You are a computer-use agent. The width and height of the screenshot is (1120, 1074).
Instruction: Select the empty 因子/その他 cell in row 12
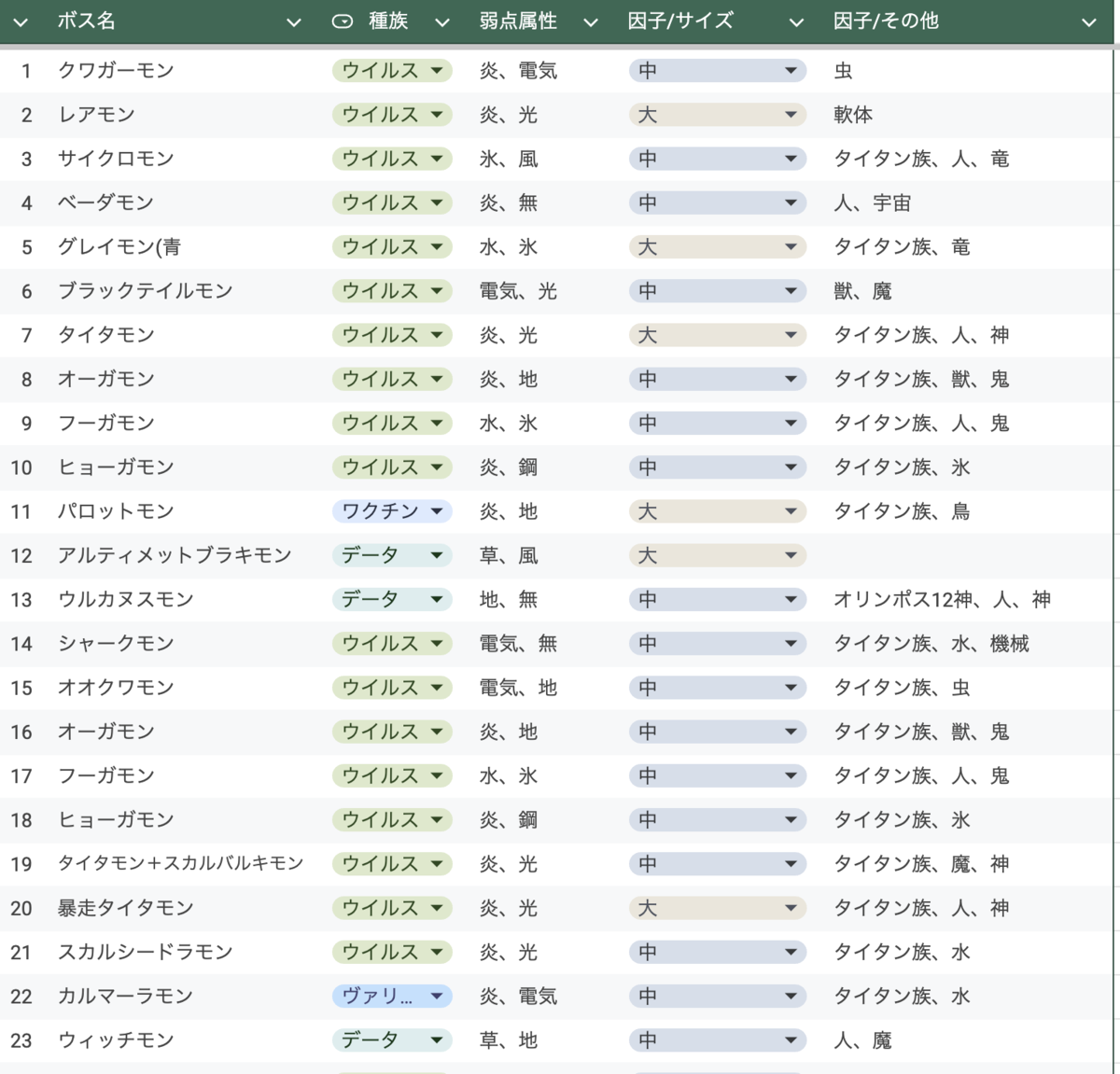pyautogui.click(x=966, y=555)
